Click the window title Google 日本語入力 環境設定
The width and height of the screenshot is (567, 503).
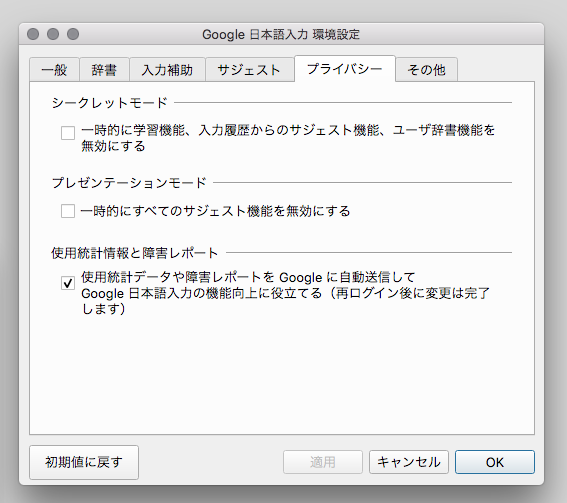tap(281, 34)
